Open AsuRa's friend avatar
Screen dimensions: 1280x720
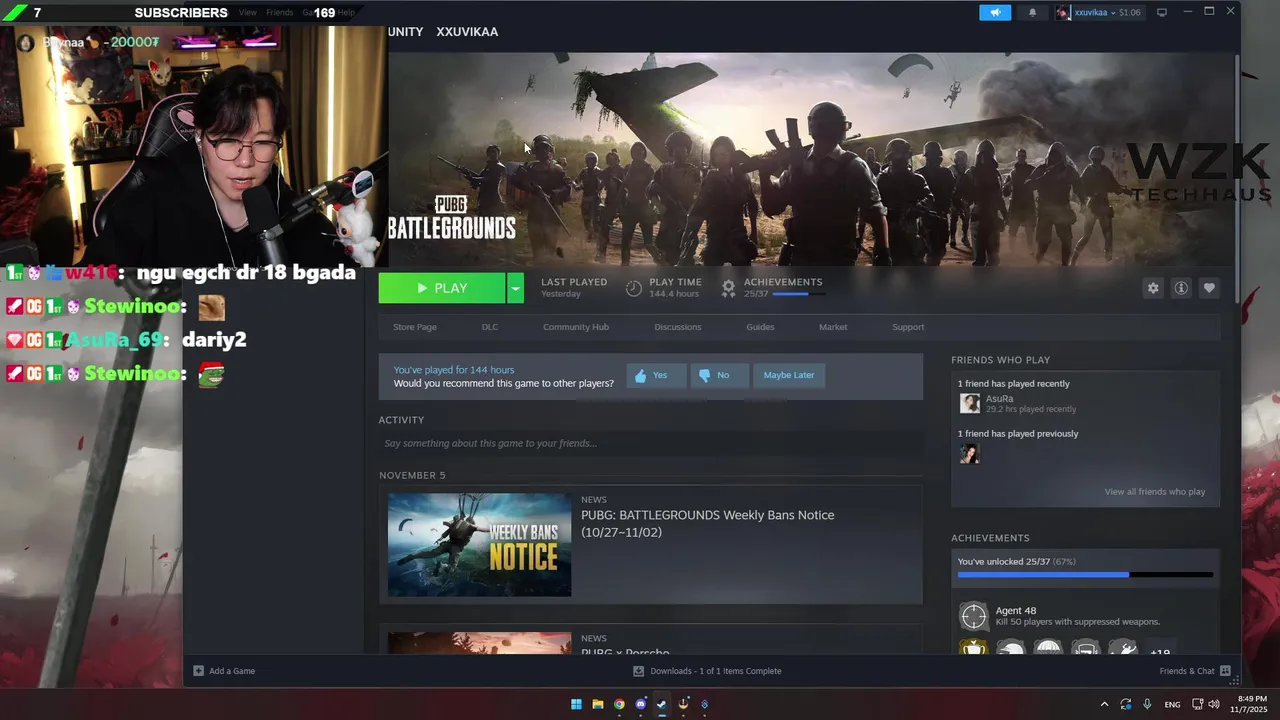[970, 403]
